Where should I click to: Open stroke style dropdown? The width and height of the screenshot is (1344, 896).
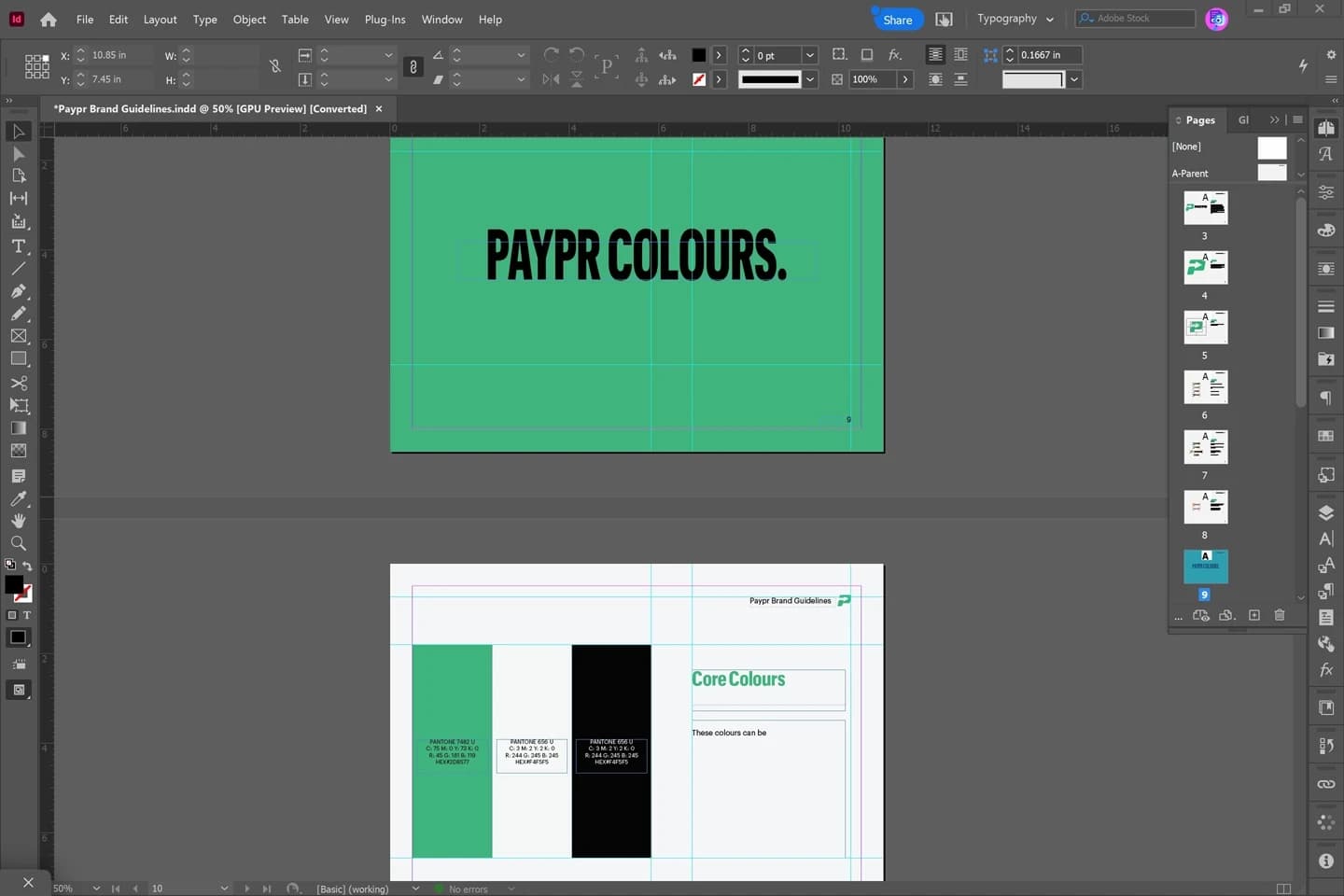coord(810,79)
